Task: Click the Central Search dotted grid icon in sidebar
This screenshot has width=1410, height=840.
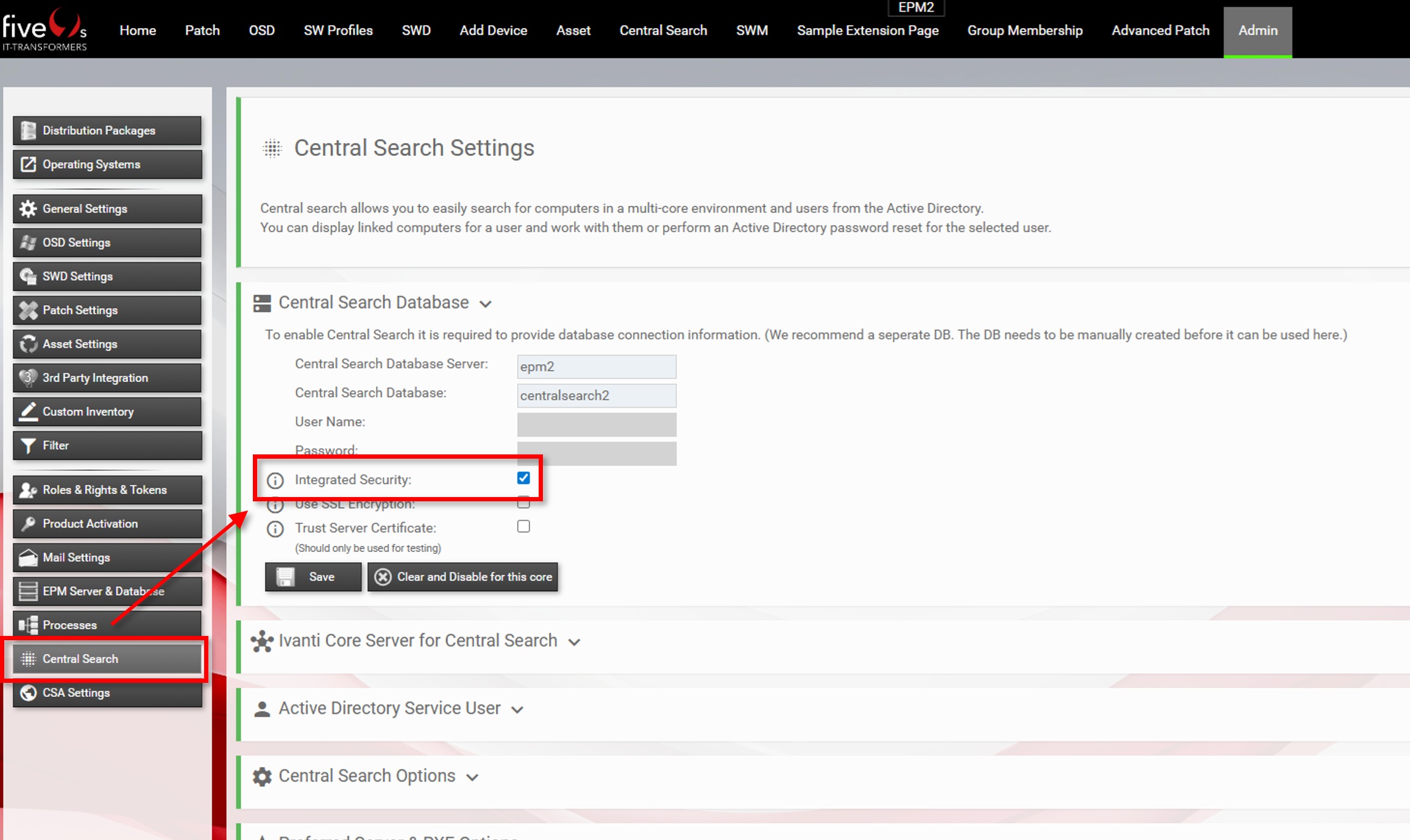Action: tap(28, 659)
